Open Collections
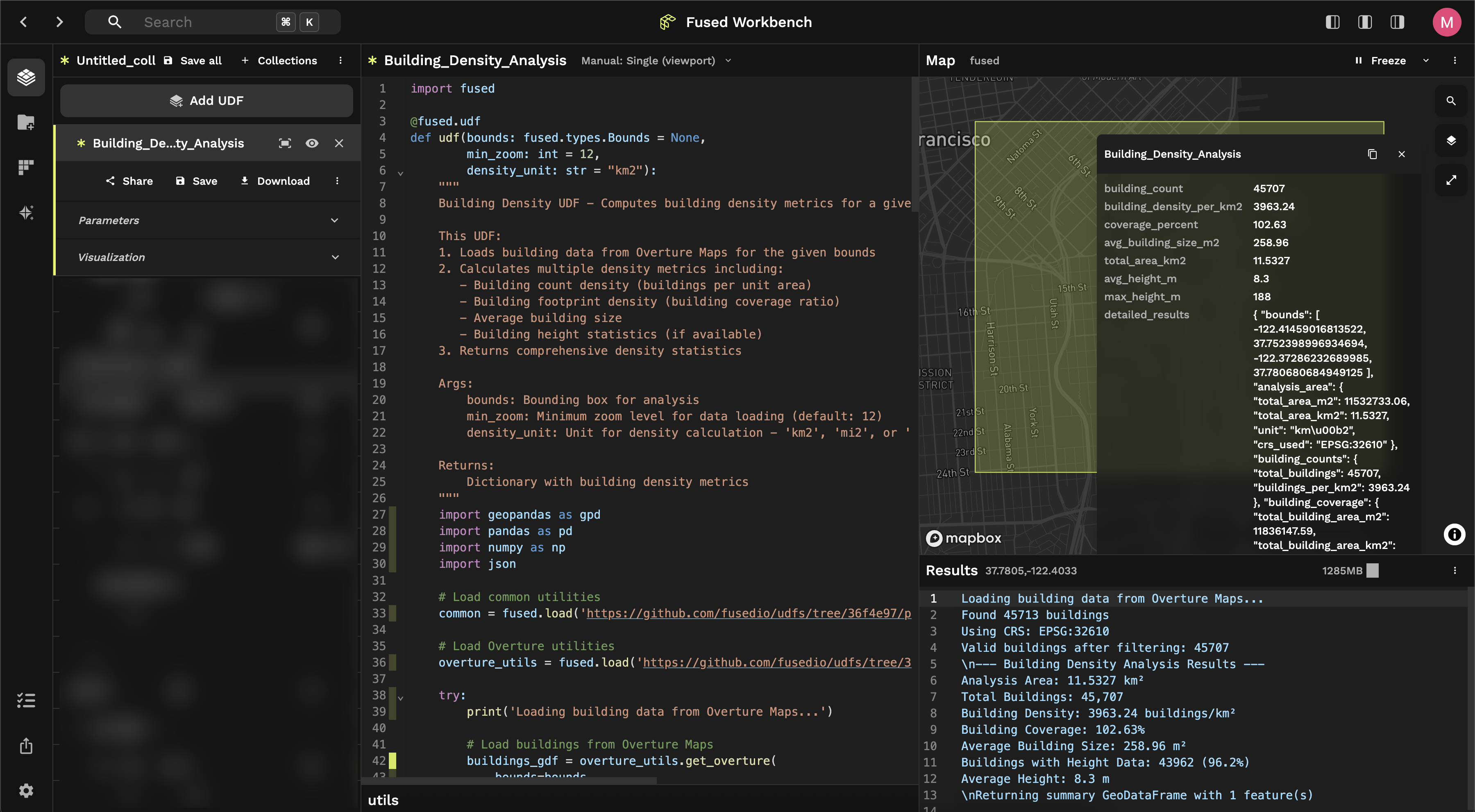 [x=279, y=61]
